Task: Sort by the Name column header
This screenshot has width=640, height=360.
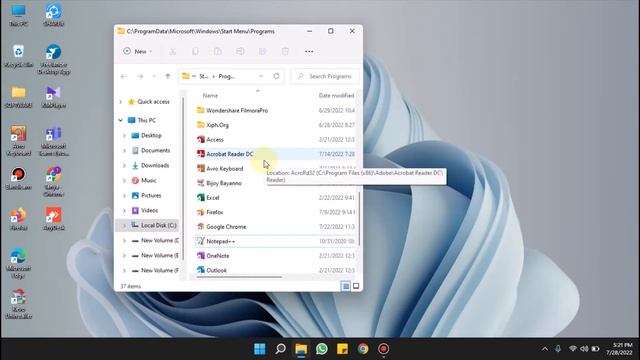Action: (210, 96)
